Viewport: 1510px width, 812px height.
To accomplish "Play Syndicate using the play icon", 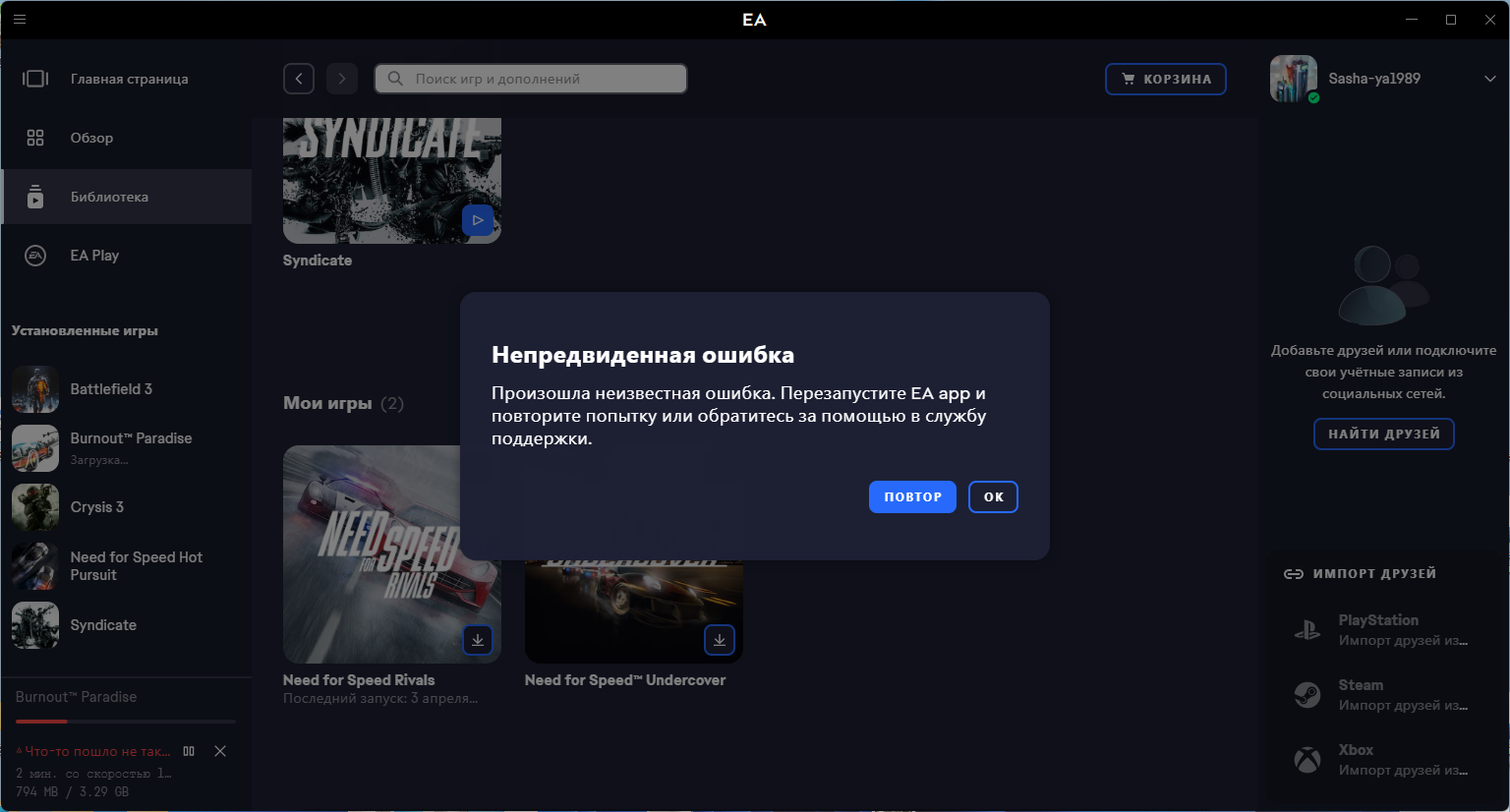I will (478, 220).
